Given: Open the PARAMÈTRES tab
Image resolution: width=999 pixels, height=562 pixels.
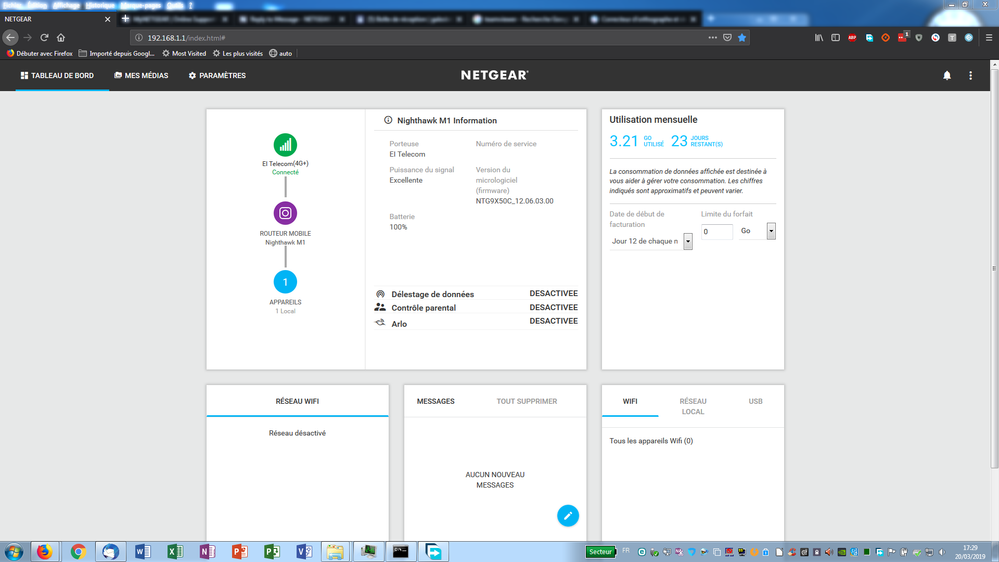Looking at the screenshot, I should (x=217, y=75).
